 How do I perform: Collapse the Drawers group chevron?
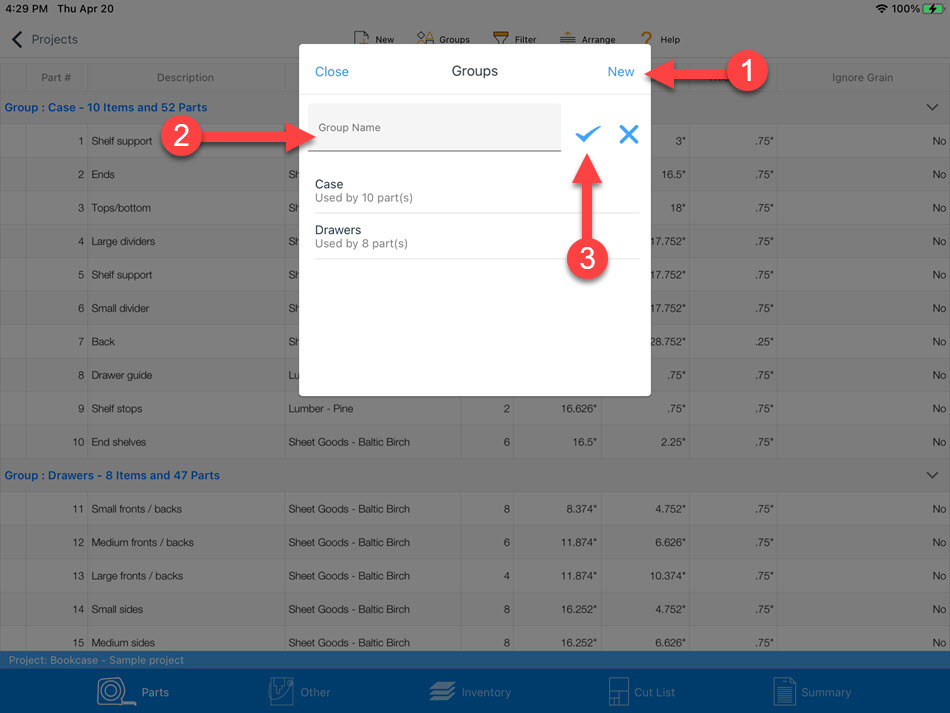point(932,475)
